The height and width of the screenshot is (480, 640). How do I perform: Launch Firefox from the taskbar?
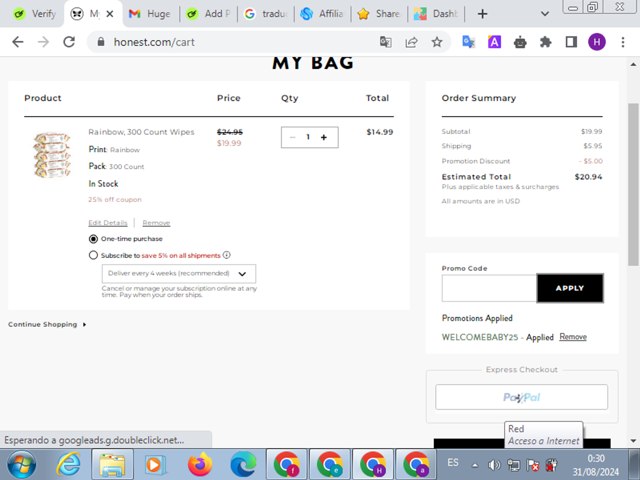coord(200,464)
